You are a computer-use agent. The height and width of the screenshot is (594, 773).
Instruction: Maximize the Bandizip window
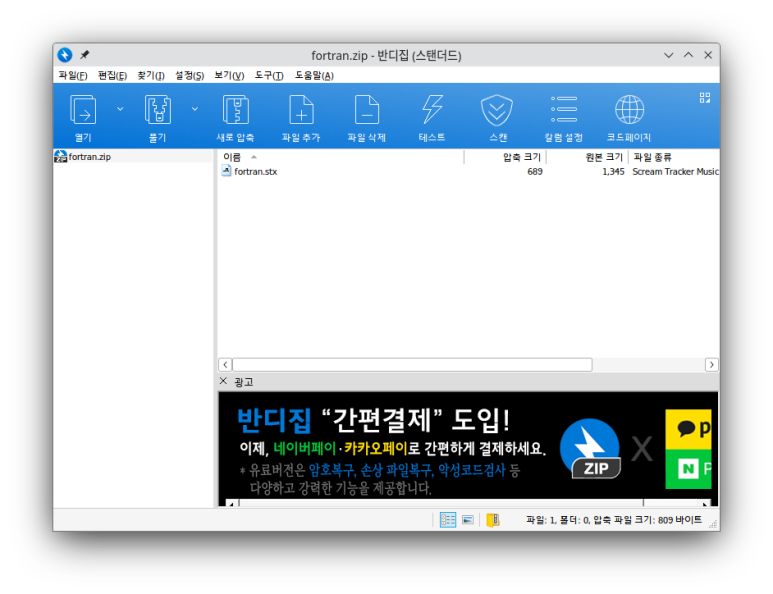(x=688, y=55)
